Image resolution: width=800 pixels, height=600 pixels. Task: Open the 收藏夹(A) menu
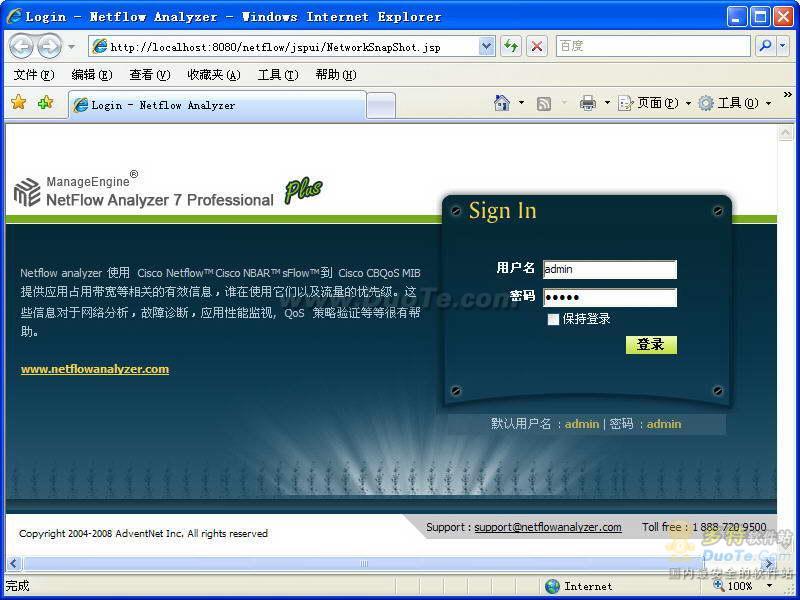click(213, 75)
